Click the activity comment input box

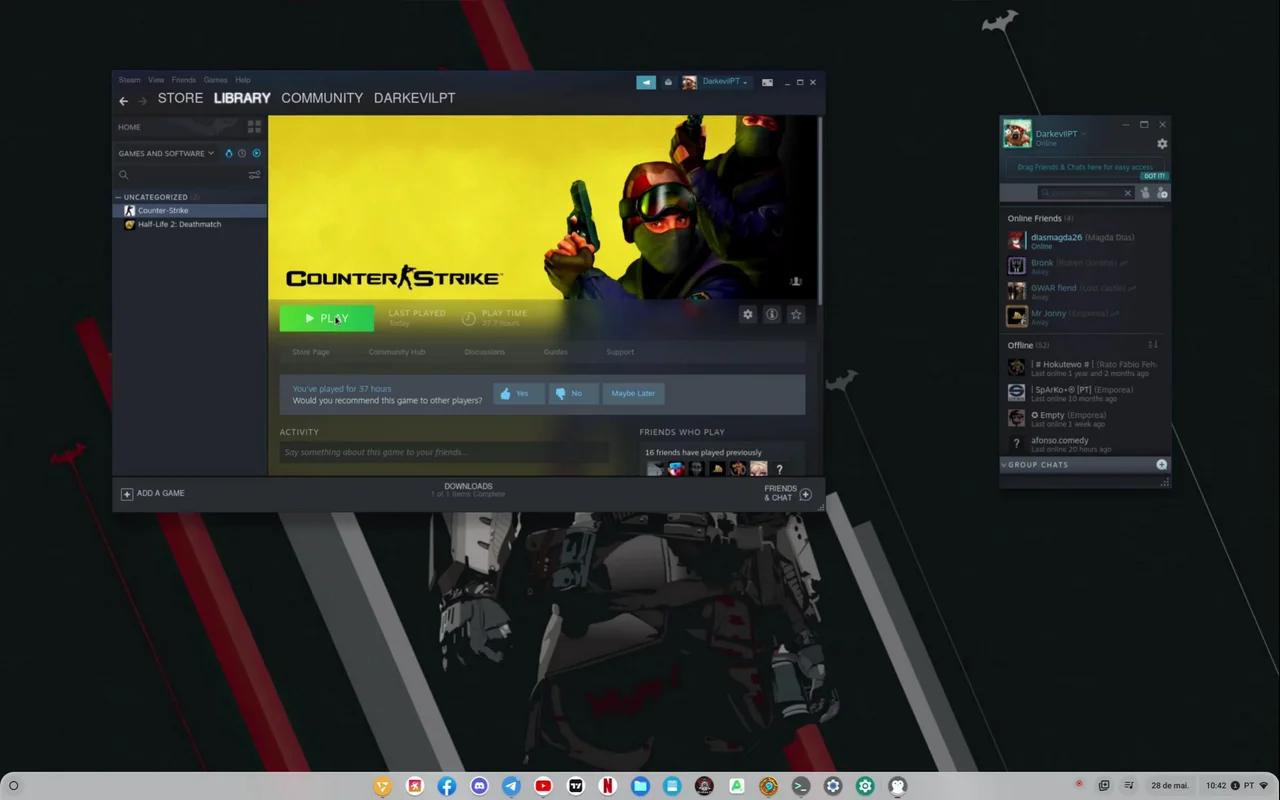tap(445, 452)
